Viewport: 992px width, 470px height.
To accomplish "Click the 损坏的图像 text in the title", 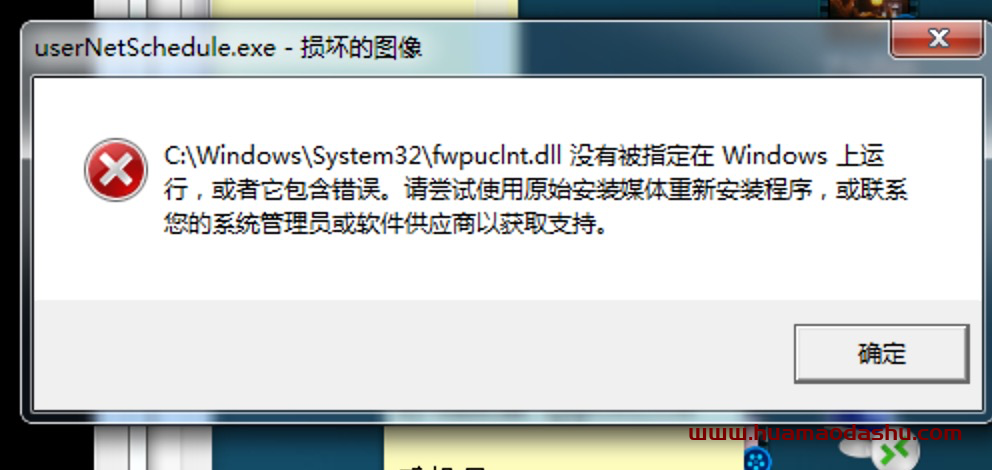I will tap(361, 48).
